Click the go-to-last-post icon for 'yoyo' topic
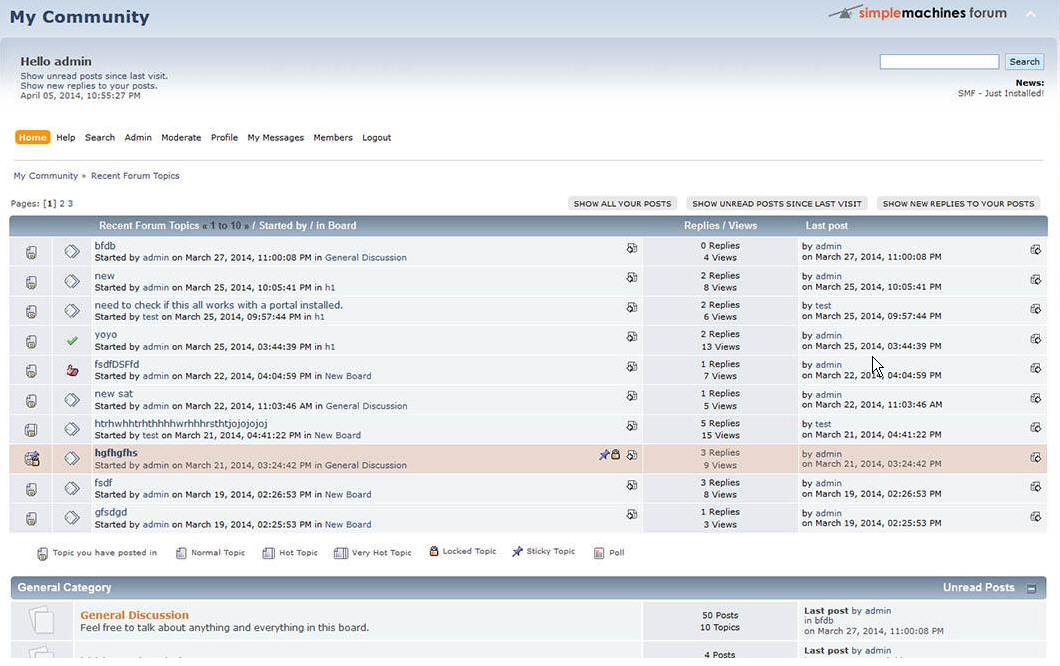This screenshot has height=666, width=1060. [631, 336]
